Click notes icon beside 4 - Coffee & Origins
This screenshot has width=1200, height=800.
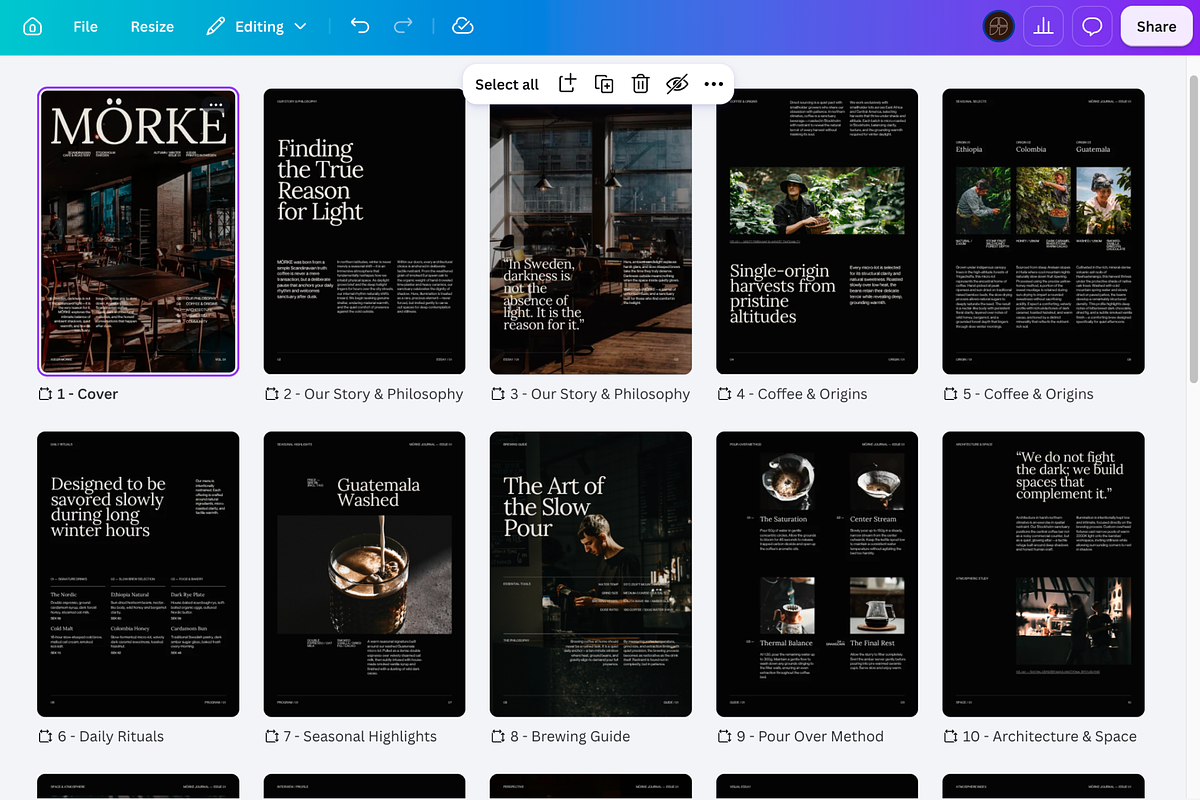click(x=724, y=394)
